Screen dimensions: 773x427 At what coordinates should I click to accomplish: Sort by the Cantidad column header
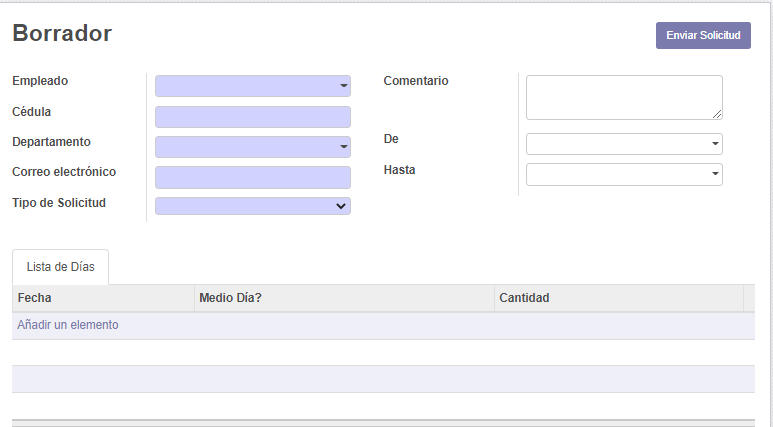point(619,298)
